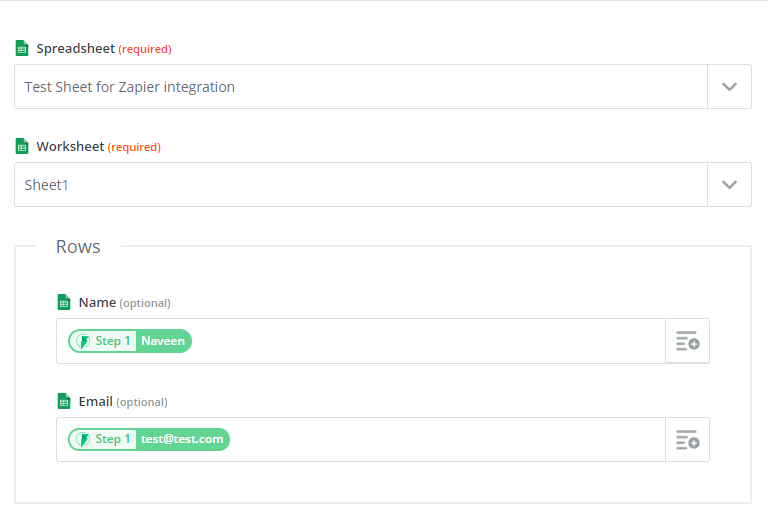Click the Google Sheets icon beside Spreadsheet label
Viewport: 768px width, 524px height.
coord(22,48)
